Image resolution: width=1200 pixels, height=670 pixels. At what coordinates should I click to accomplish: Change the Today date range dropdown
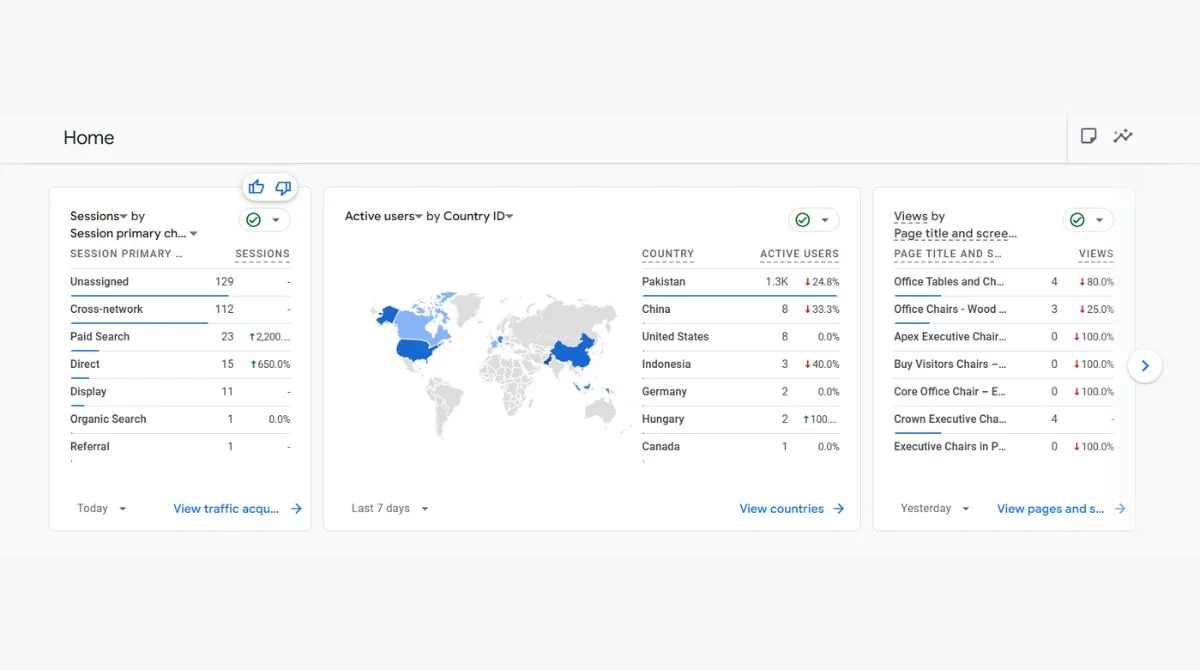(102, 508)
